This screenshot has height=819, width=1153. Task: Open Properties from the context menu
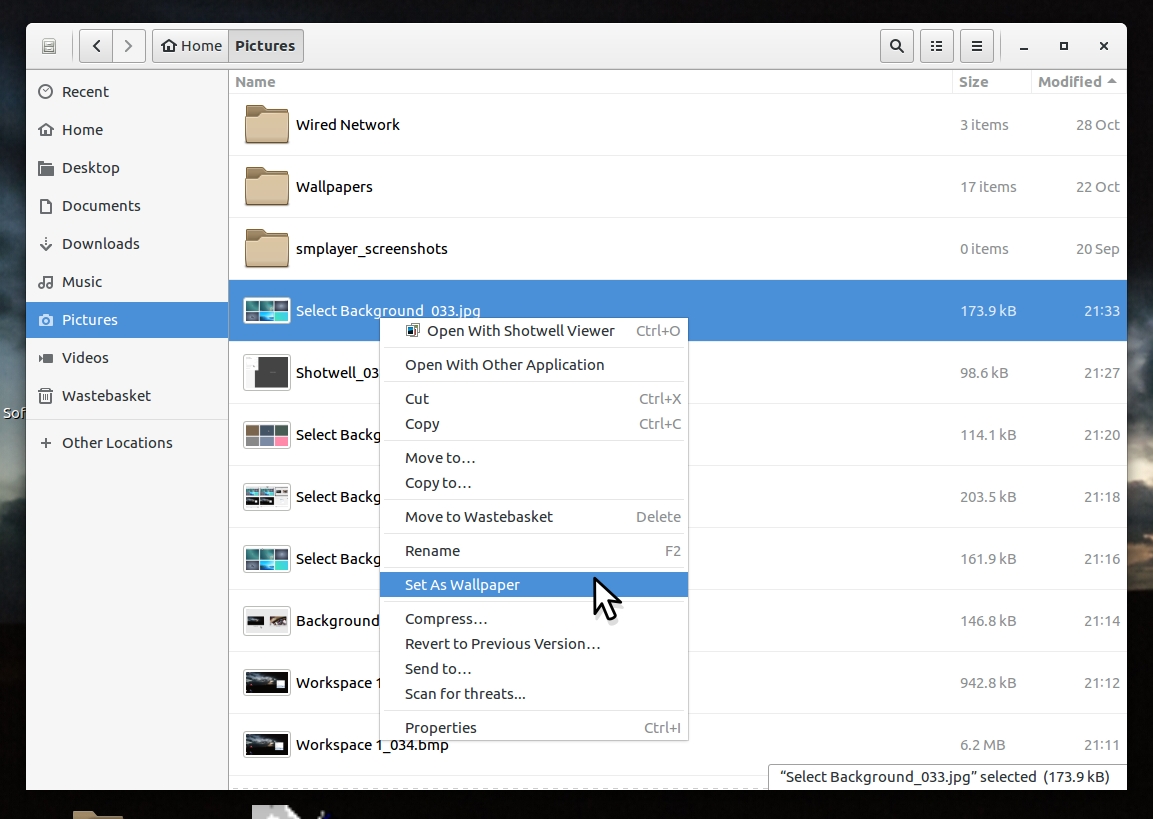click(440, 728)
